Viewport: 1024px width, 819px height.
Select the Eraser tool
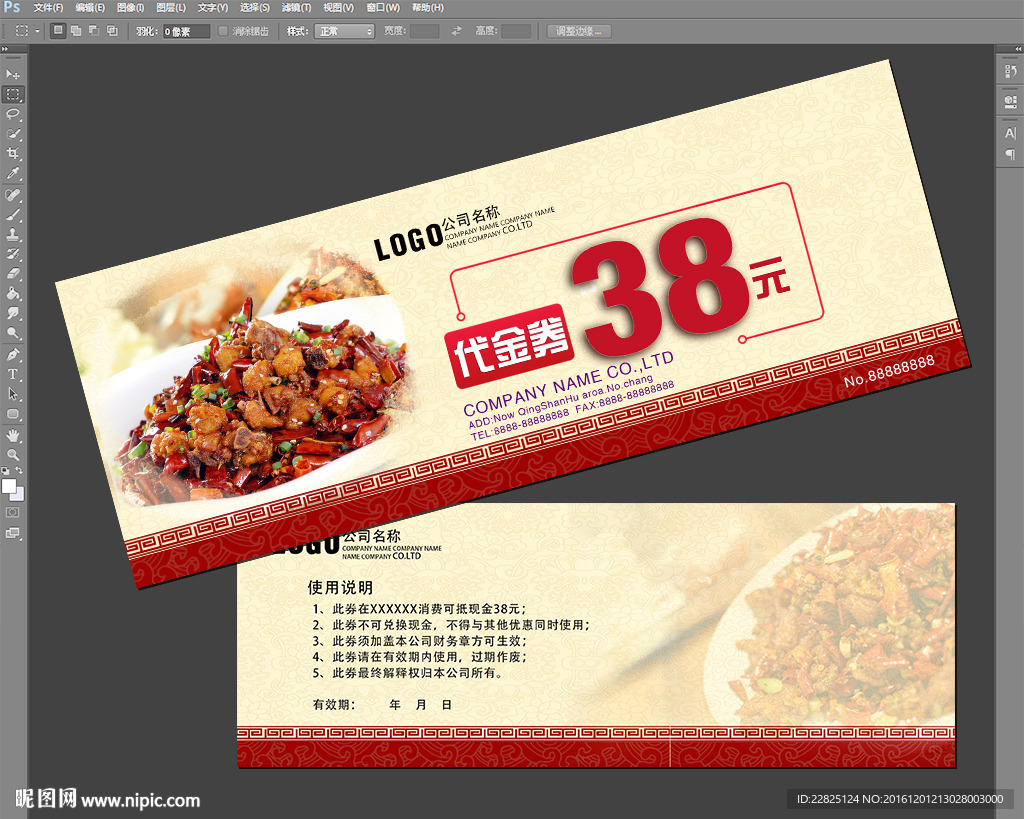(x=12, y=274)
